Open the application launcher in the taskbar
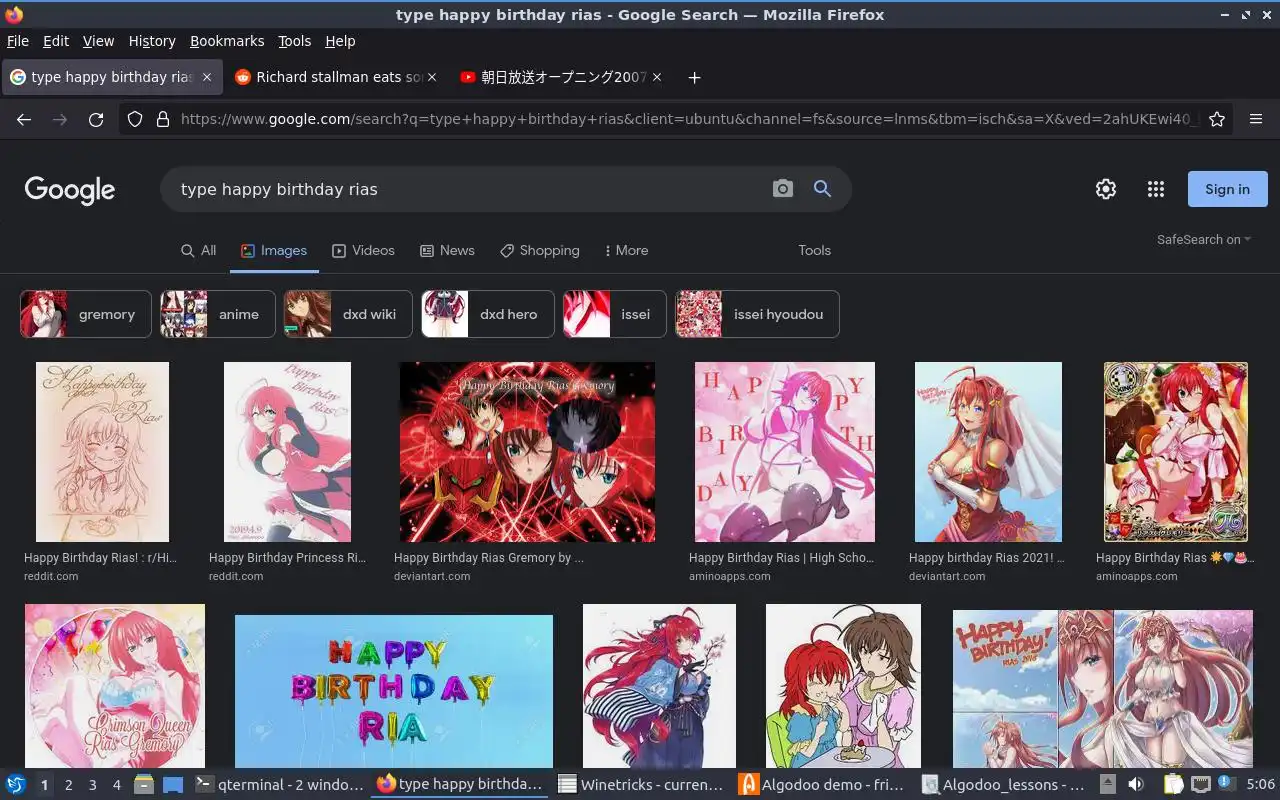This screenshot has width=1280, height=800. tap(16, 785)
